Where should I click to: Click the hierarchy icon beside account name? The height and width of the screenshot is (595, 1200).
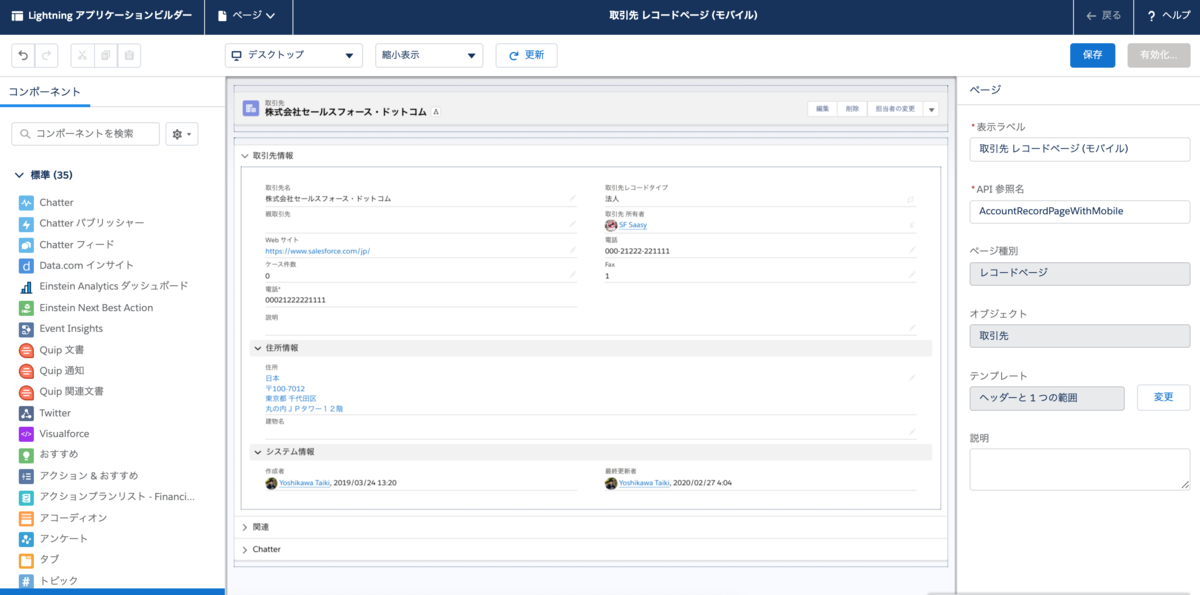(436, 113)
